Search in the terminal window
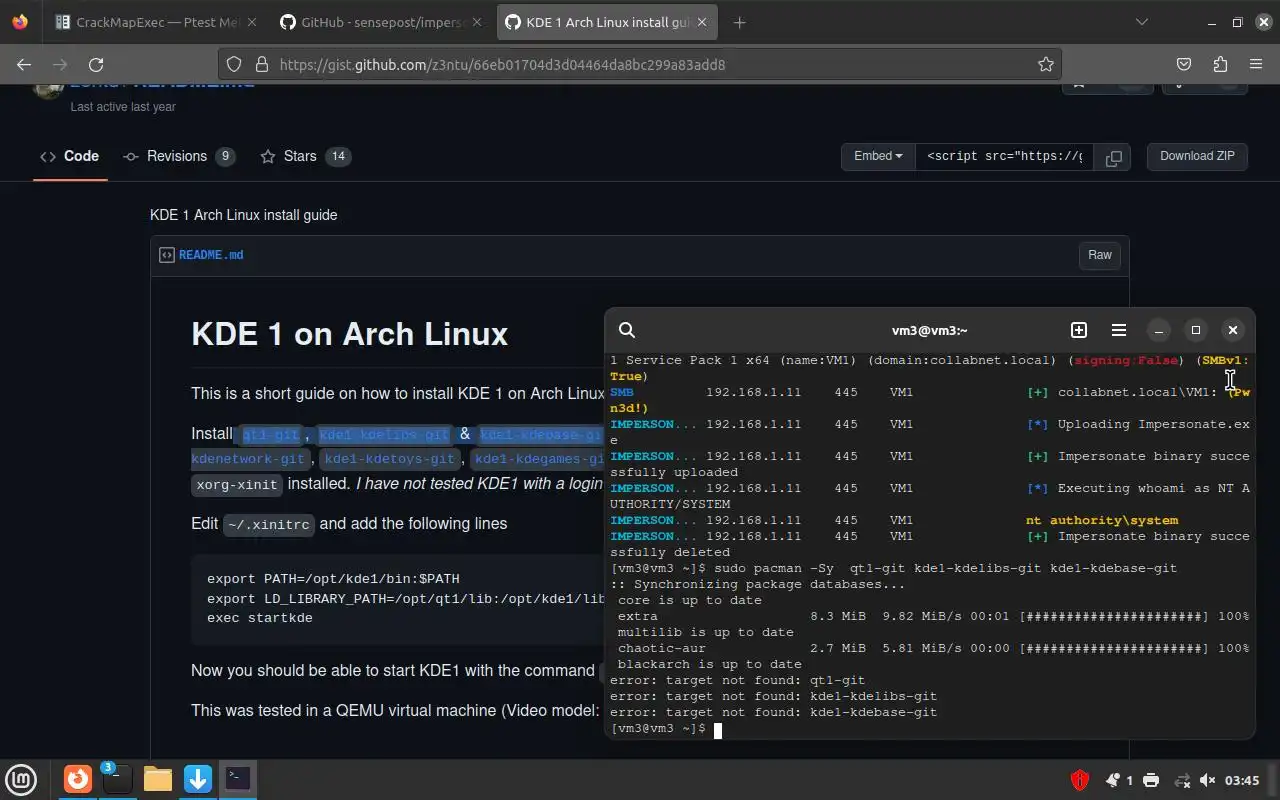1280x800 pixels. pyautogui.click(x=627, y=330)
